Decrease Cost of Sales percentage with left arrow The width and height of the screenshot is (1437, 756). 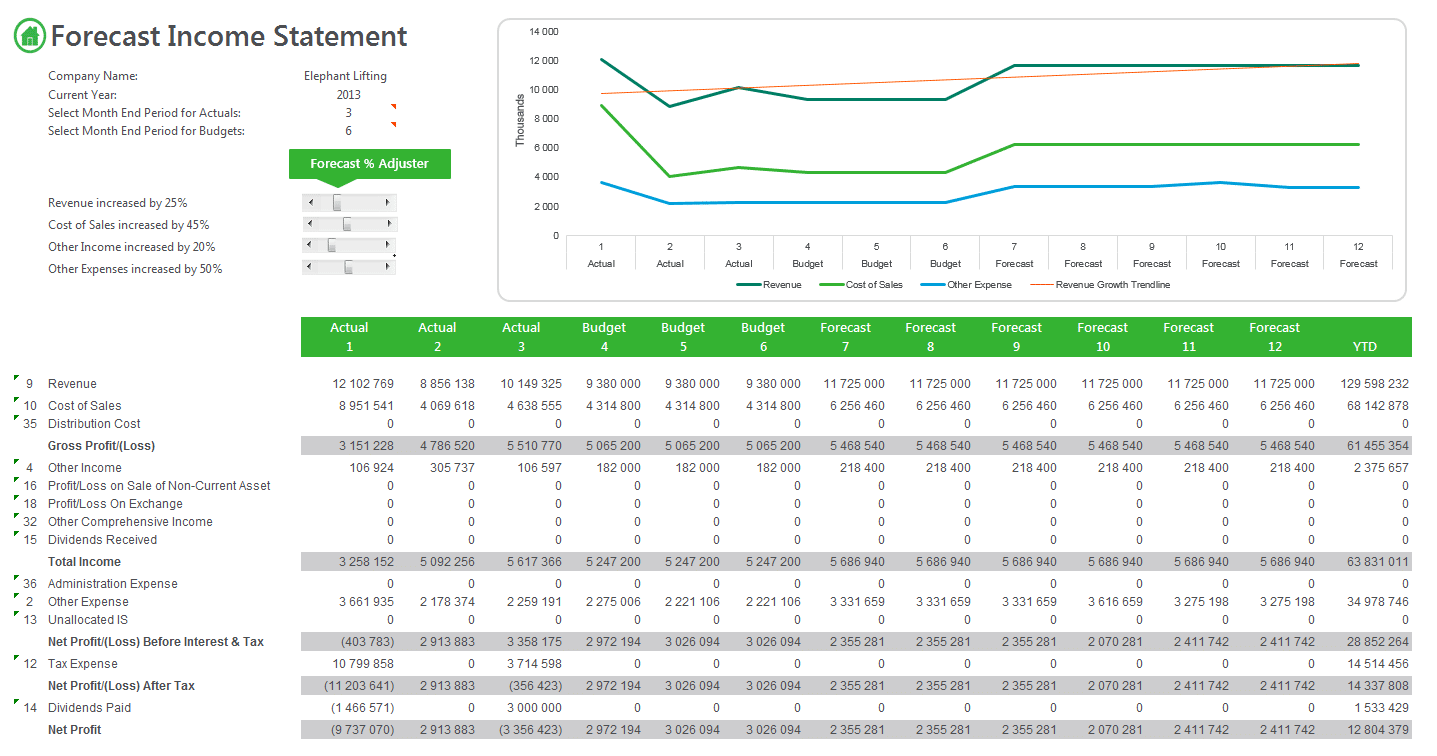point(310,225)
